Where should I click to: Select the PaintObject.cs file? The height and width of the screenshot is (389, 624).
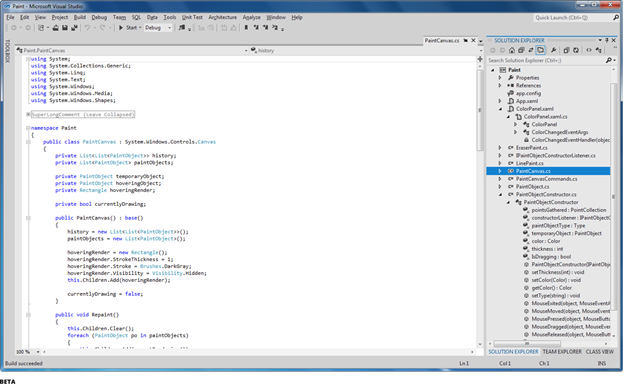tap(532, 187)
